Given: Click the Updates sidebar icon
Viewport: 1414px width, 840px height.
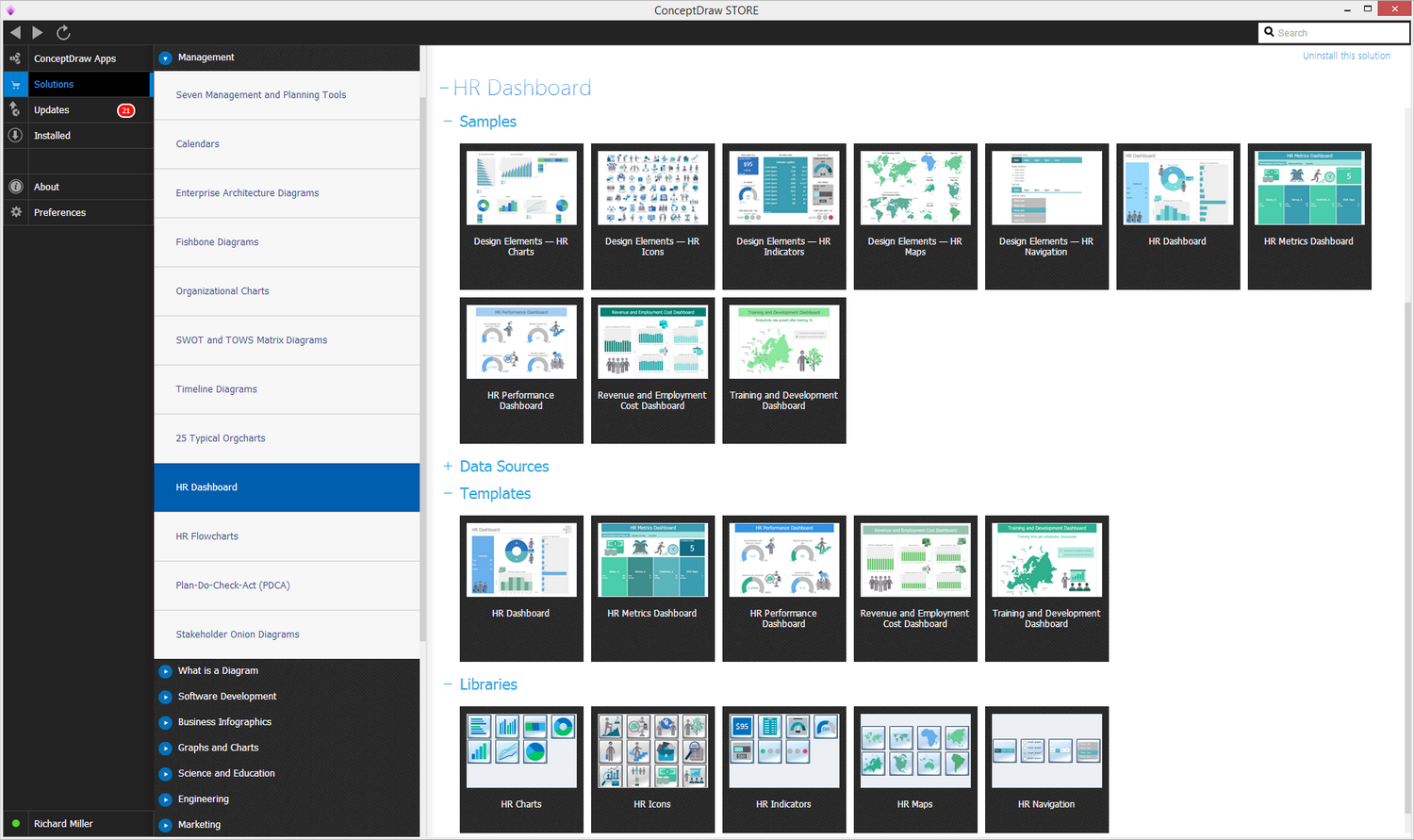Looking at the screenshot, I should (15, 109).
